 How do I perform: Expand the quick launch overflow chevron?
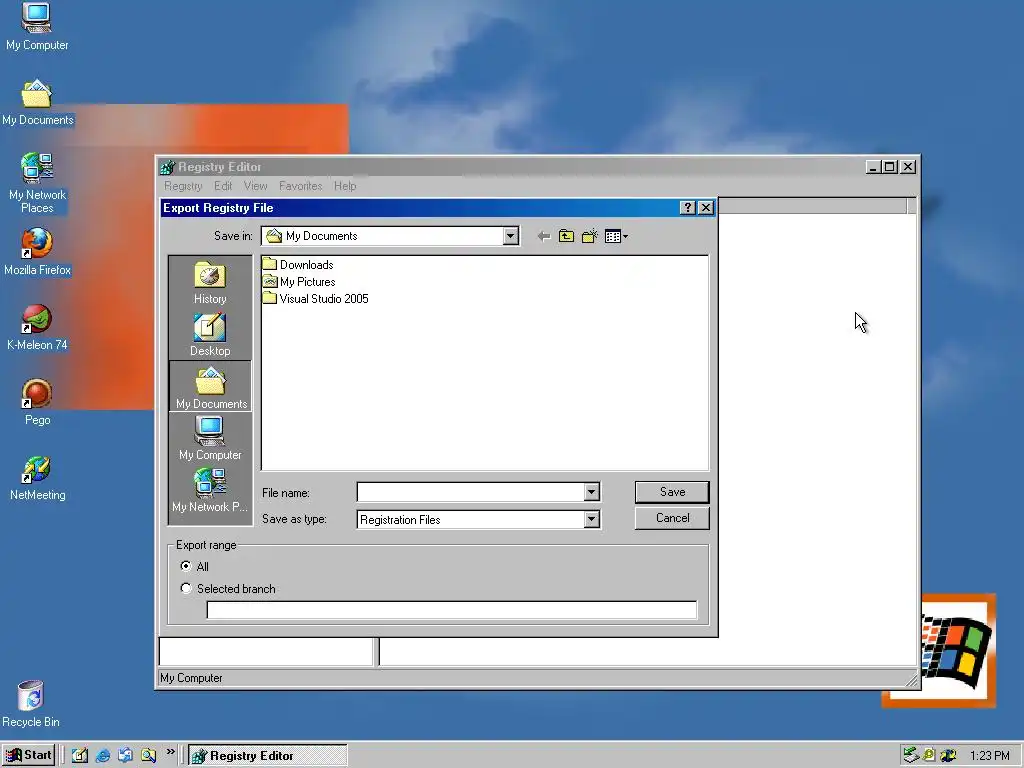tap(170, 752)
